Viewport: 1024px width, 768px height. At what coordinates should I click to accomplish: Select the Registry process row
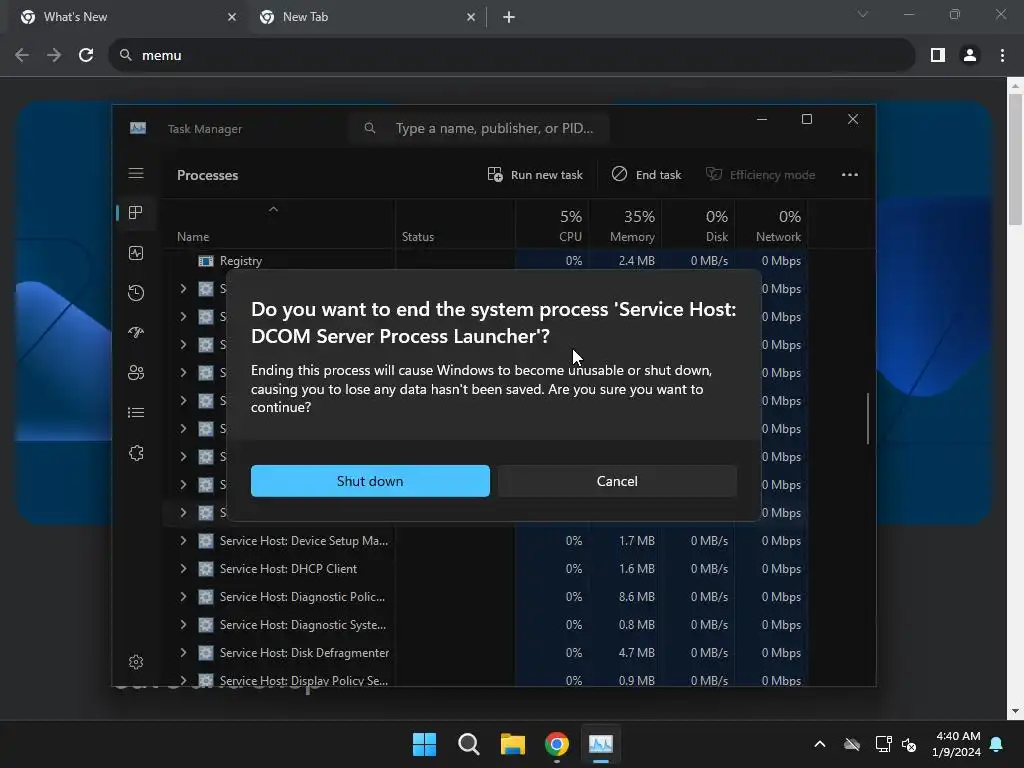[x=486, y=261]
